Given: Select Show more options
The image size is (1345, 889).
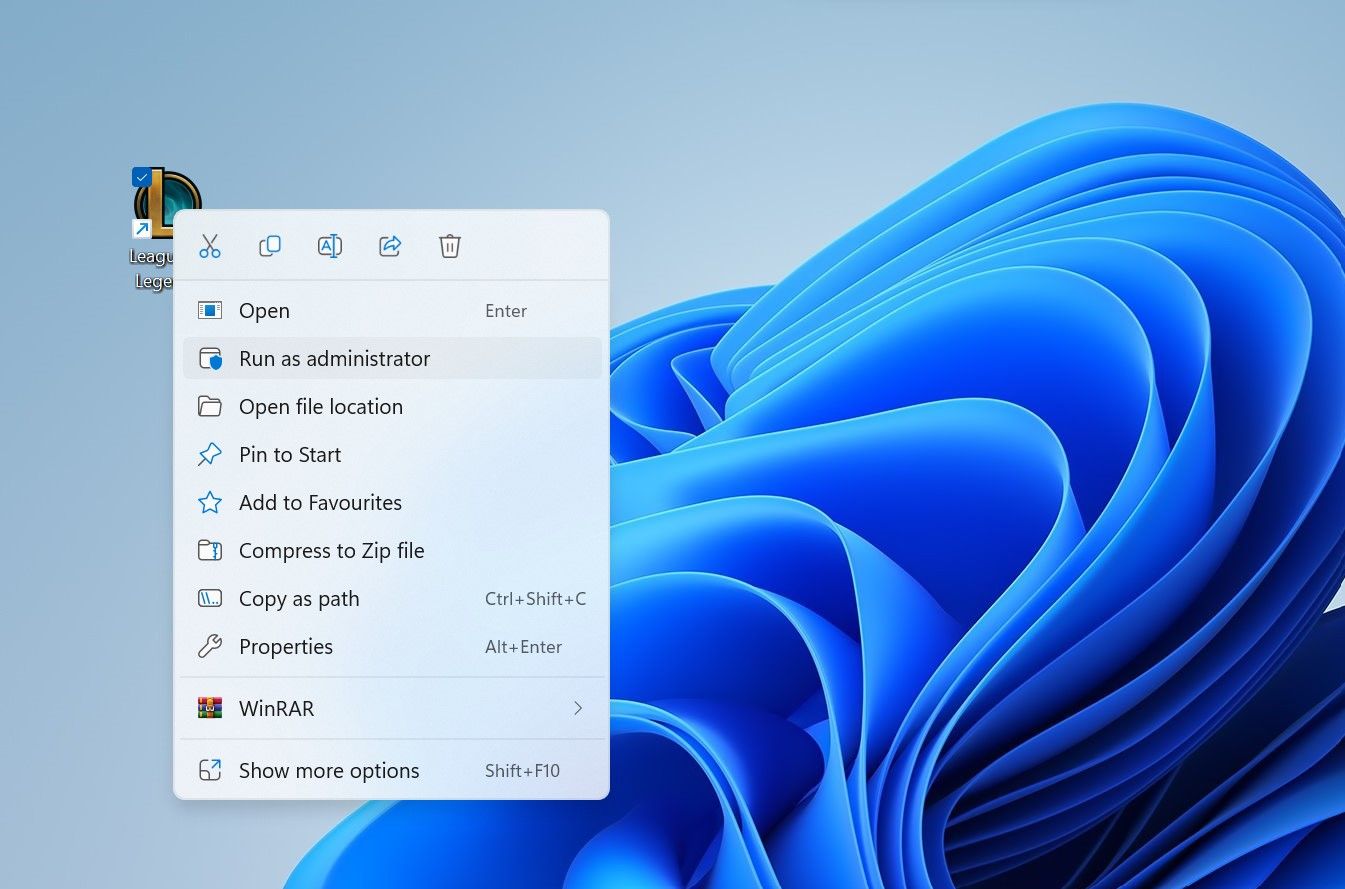Looking at the screenshot, I should point(392,771).
